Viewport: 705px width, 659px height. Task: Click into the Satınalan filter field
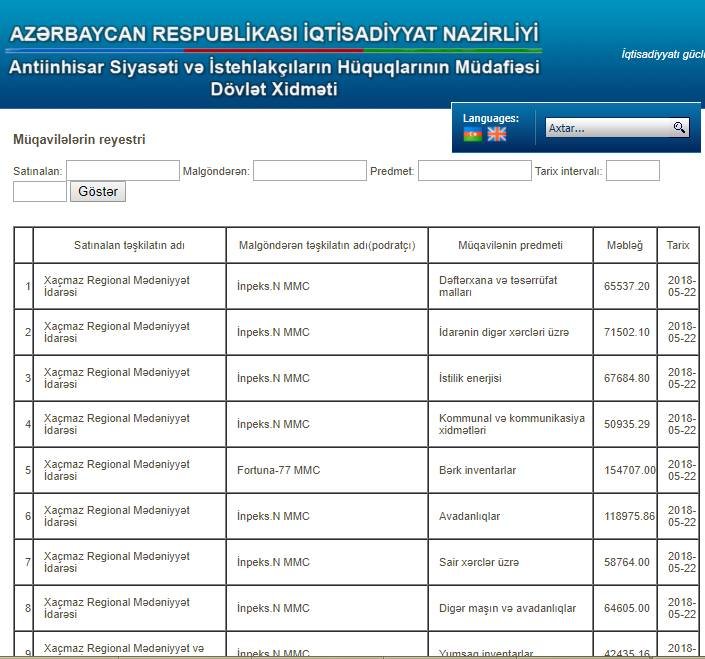pyautogui.click(x=122, y=171)
